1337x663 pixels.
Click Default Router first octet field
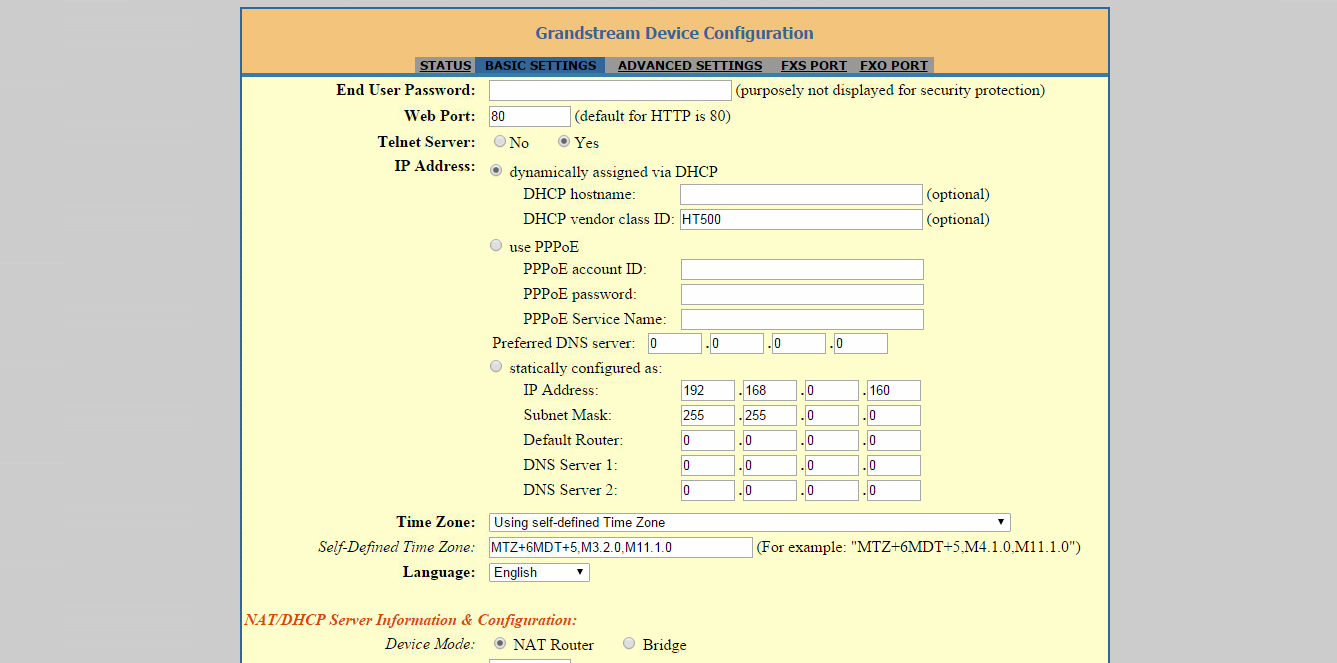(x=708, y=441)
